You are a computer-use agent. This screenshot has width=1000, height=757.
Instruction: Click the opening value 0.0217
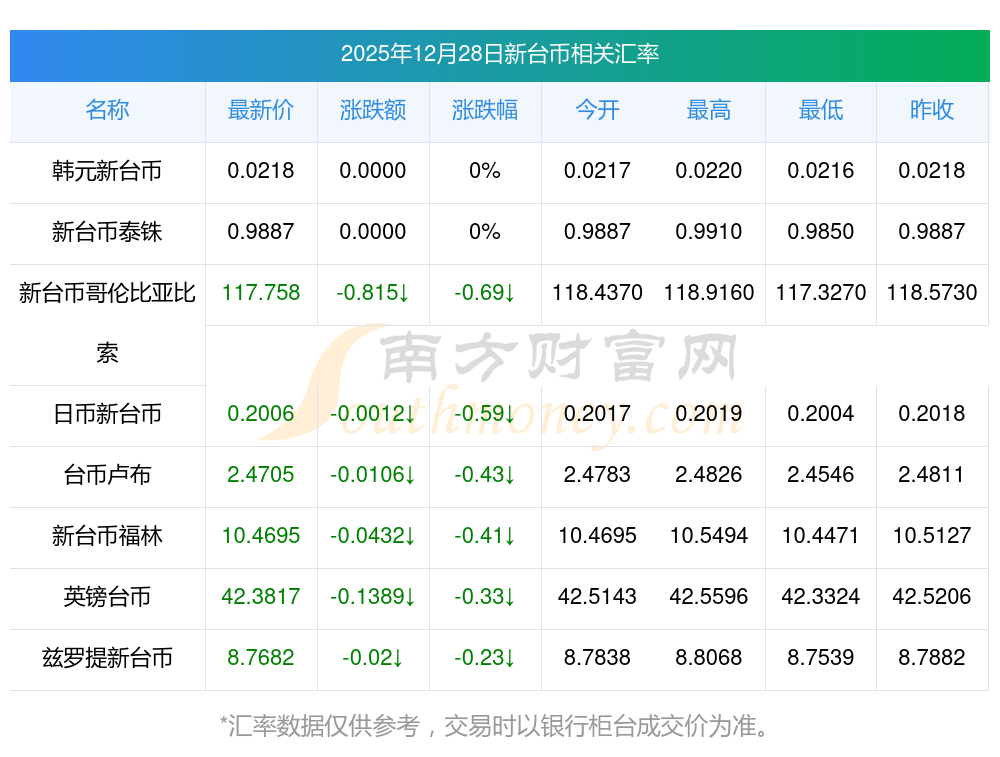click(x=597, y=171)
